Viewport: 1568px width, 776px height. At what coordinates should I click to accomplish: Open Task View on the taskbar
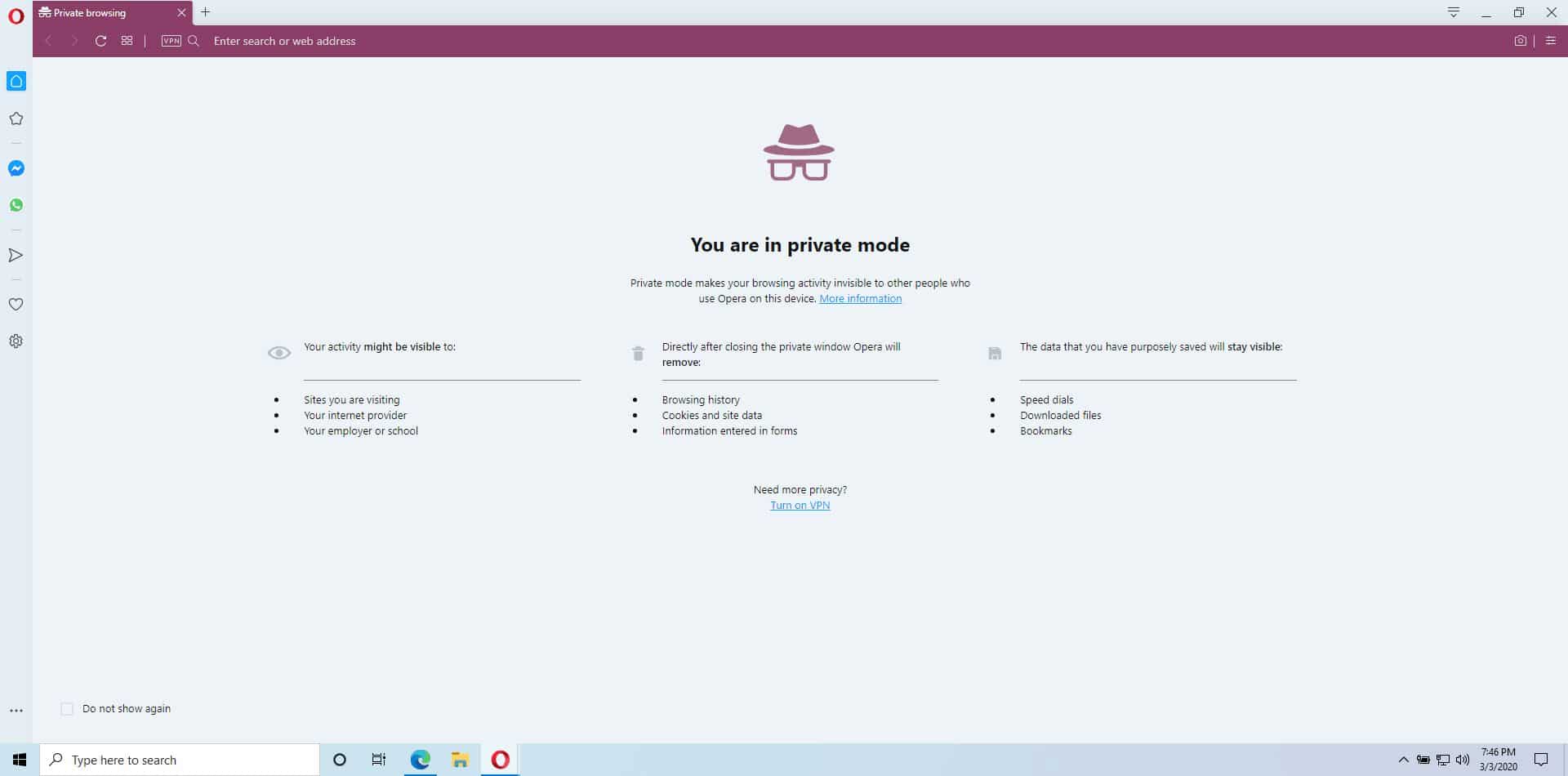point(379,760)
